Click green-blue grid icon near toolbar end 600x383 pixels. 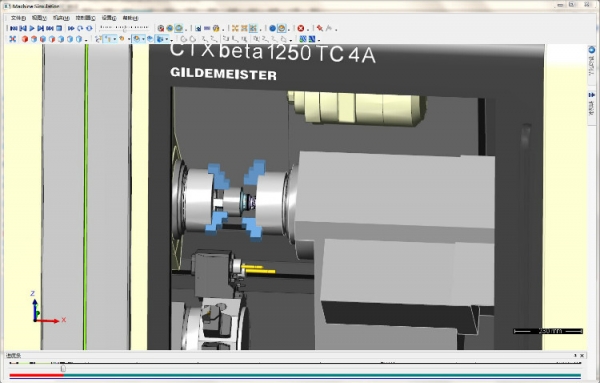click(x=303, y=39)
